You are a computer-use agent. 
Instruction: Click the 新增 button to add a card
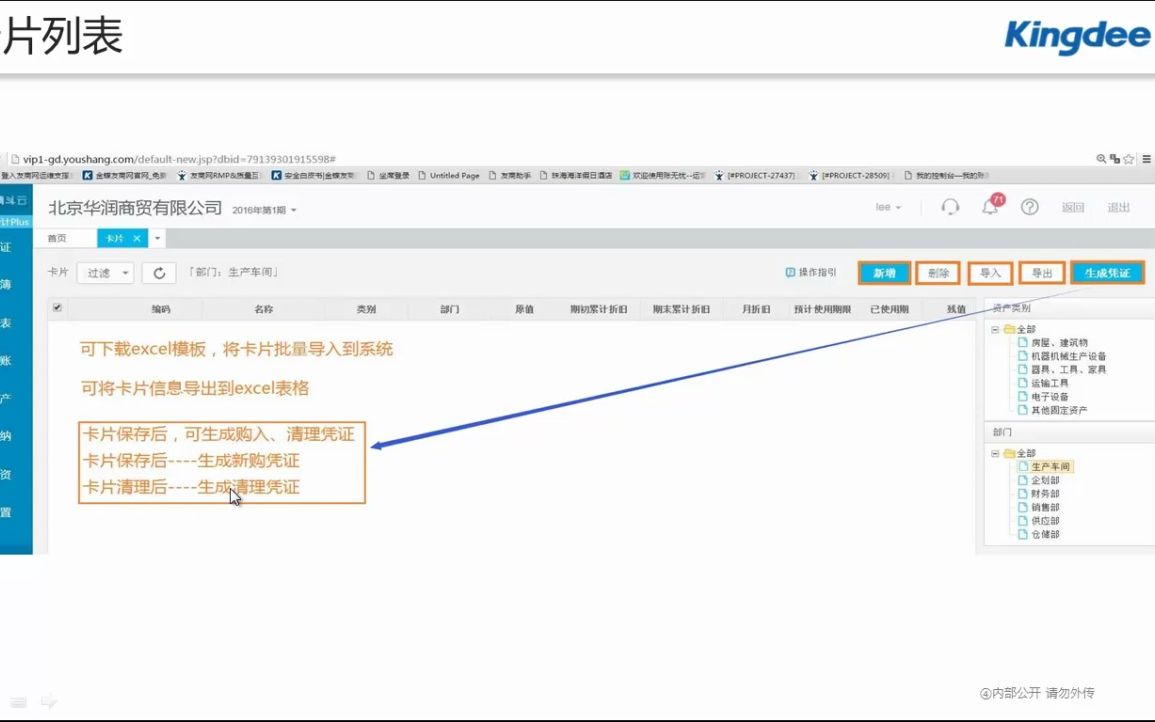883,271
